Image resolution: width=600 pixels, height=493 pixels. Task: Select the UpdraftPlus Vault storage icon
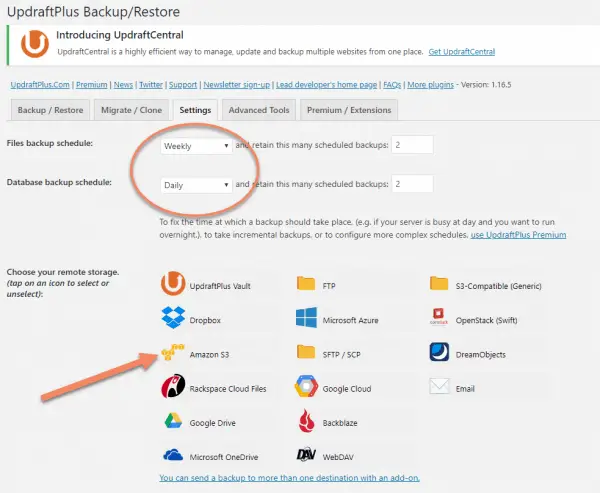(173, 284)
